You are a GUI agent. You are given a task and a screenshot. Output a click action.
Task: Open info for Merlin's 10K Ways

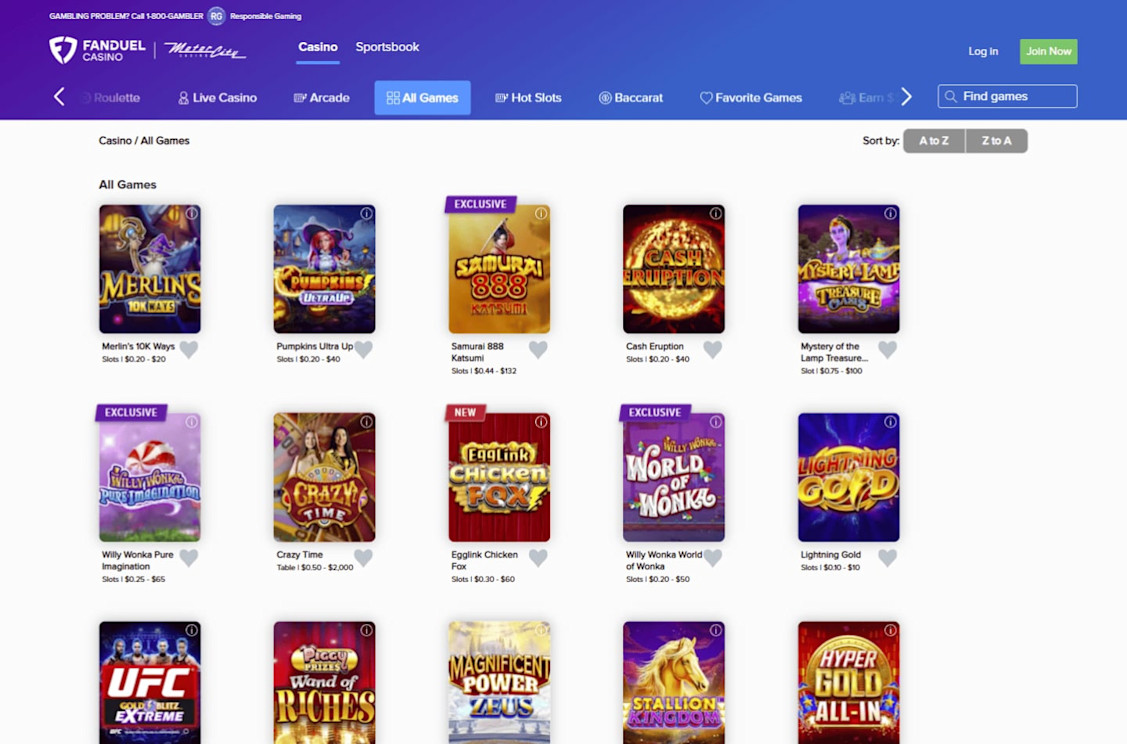pos(191,213)
